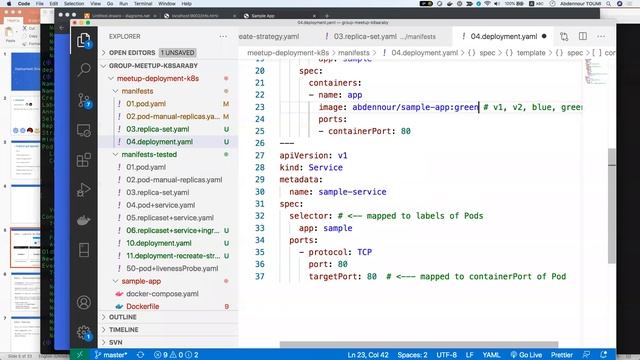
Task: Open the Terminal menu in menu bar
Action: pyautogui.click(x=143, y=4)
